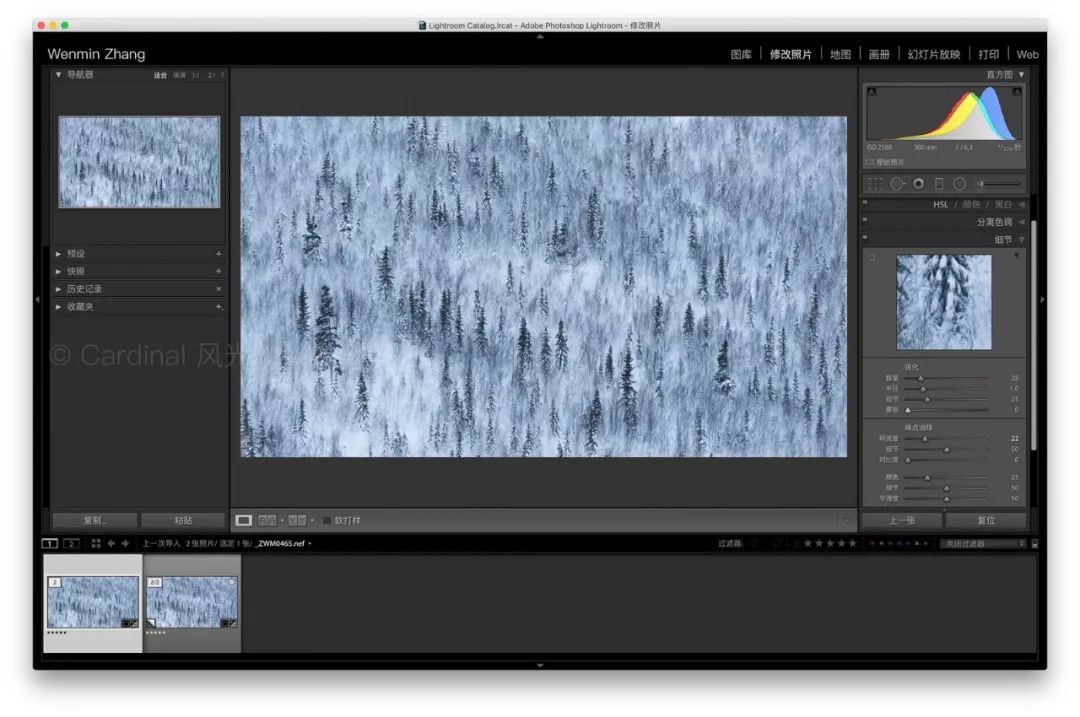Screen dimensions: 1080x717
Task: Select the Graduated Filter tool
Action: (x=939, y=184)
